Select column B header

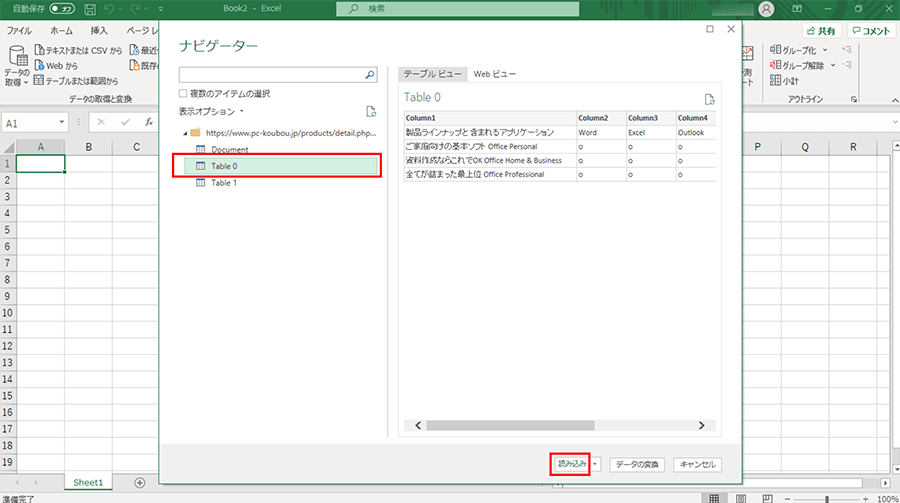88,147
